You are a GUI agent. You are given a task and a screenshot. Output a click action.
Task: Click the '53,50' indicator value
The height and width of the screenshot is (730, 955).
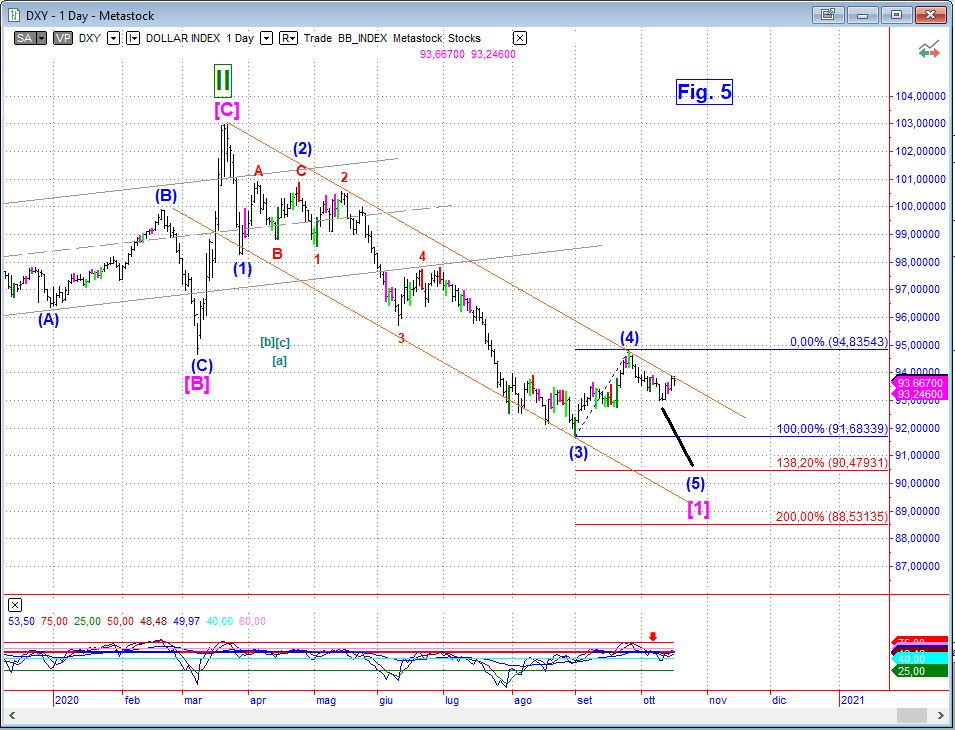[x=20, y=622]
